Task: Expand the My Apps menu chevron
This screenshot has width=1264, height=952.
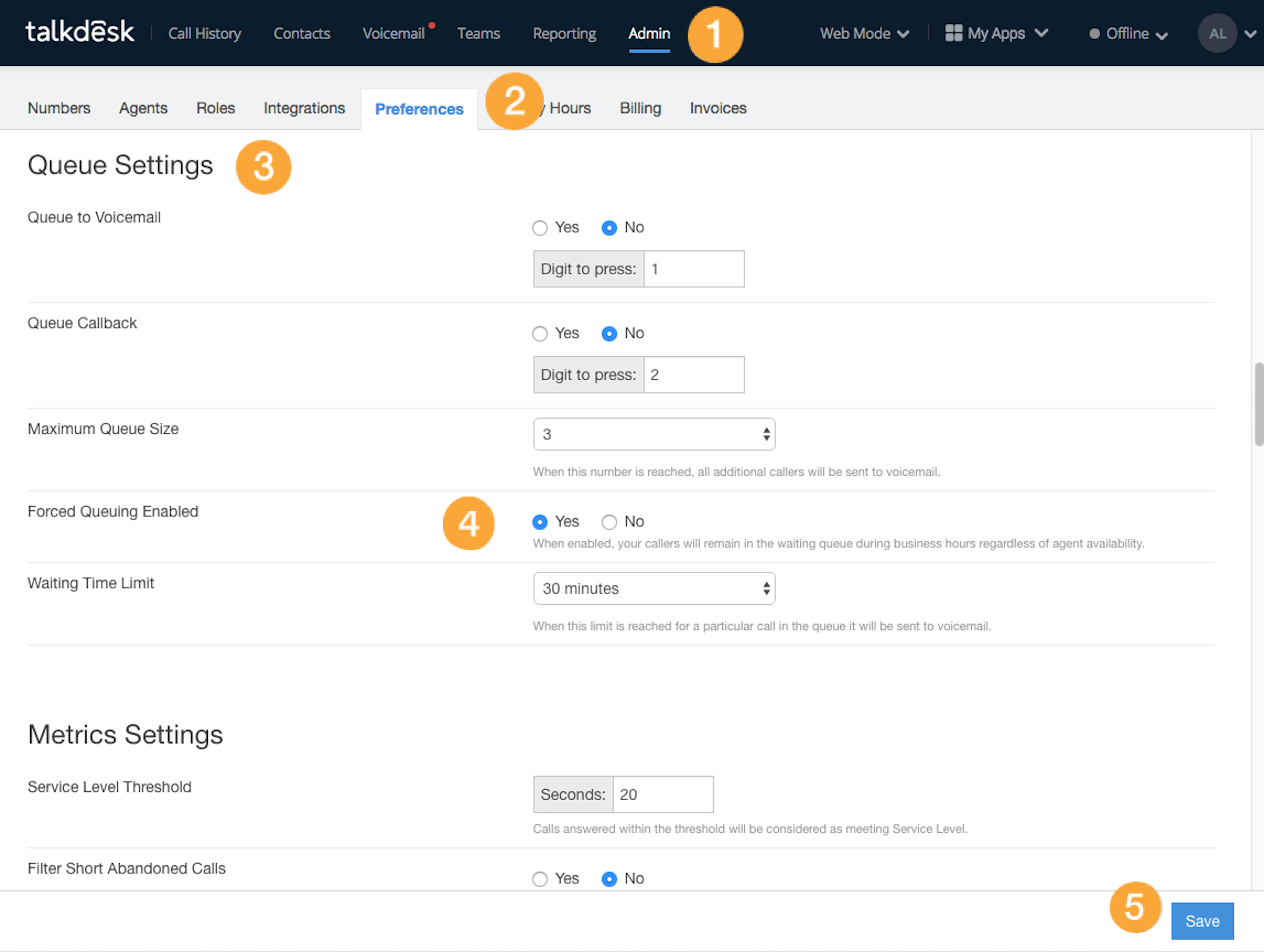Action: (1041, 33)
